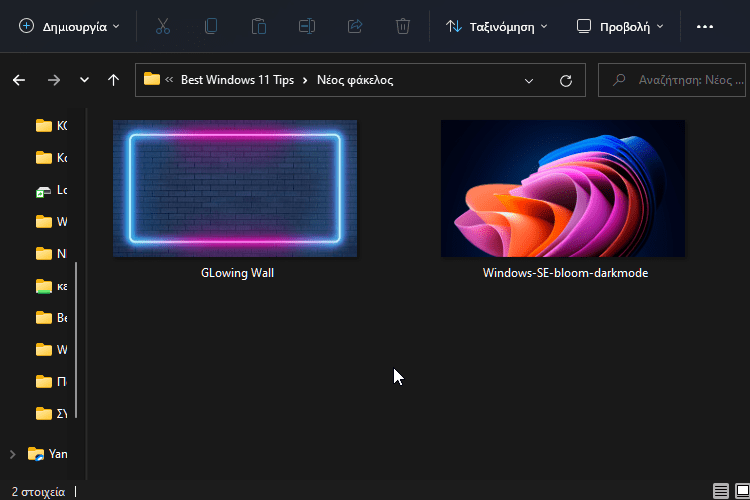750x500 pixels.
Task: Expand the Yan tree node chevron
Action: click(13, 454)
